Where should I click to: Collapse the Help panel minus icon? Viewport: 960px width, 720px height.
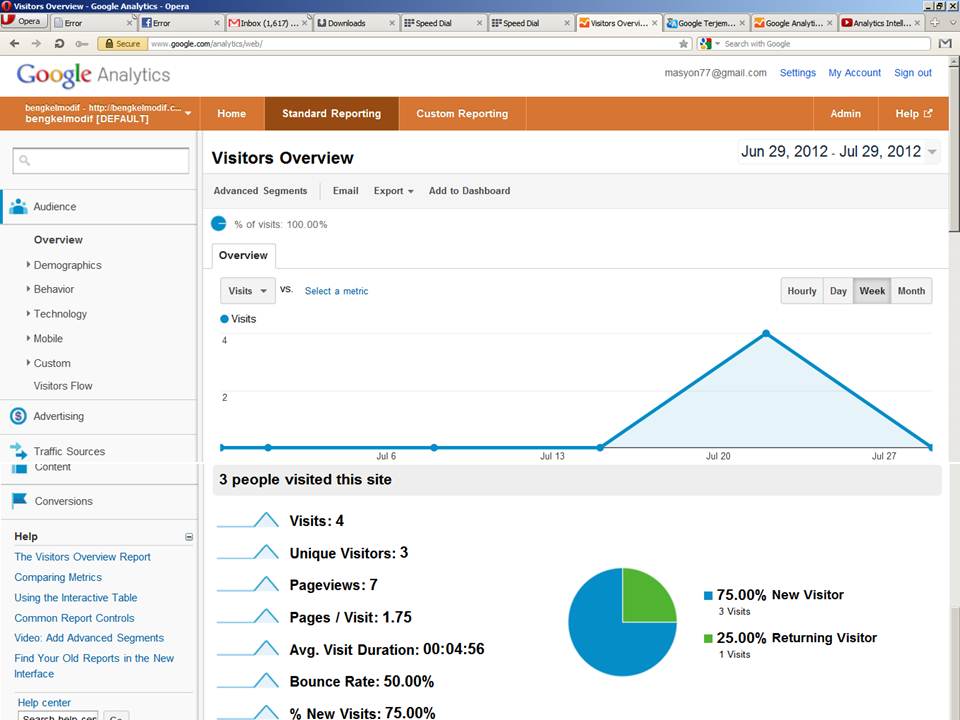coord(189,537)
